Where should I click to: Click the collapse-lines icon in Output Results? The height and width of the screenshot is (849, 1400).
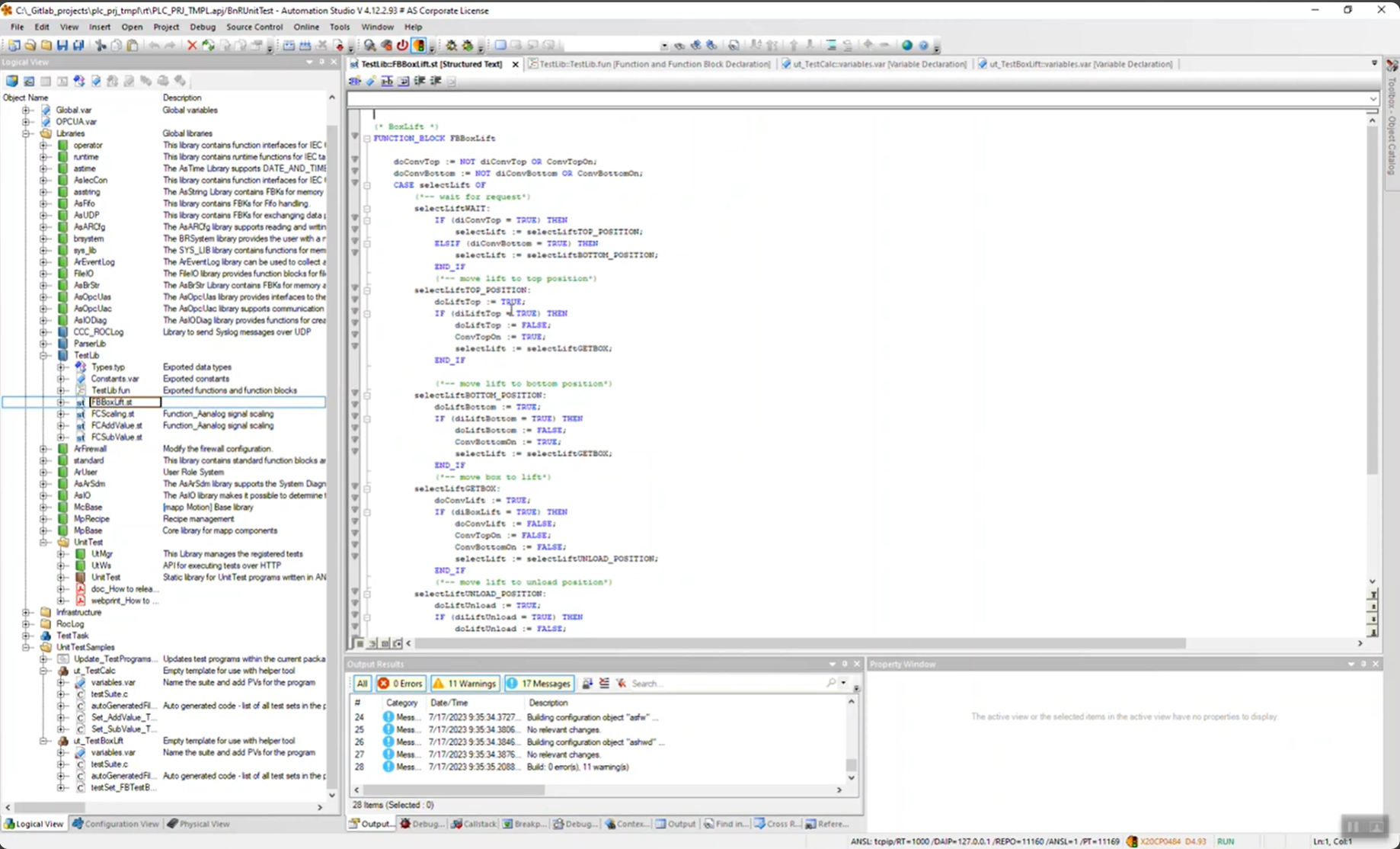click(604, 684)
